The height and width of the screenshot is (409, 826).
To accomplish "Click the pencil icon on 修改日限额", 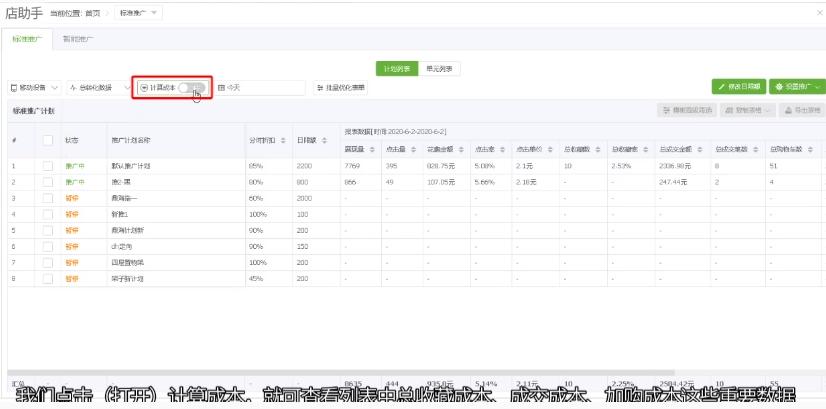I will tap(722, 87).
